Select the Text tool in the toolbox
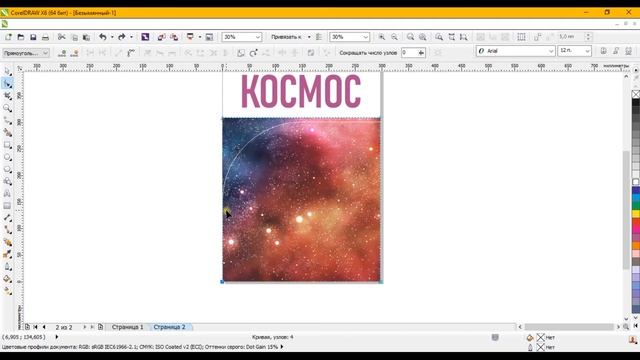 [7, 193]
